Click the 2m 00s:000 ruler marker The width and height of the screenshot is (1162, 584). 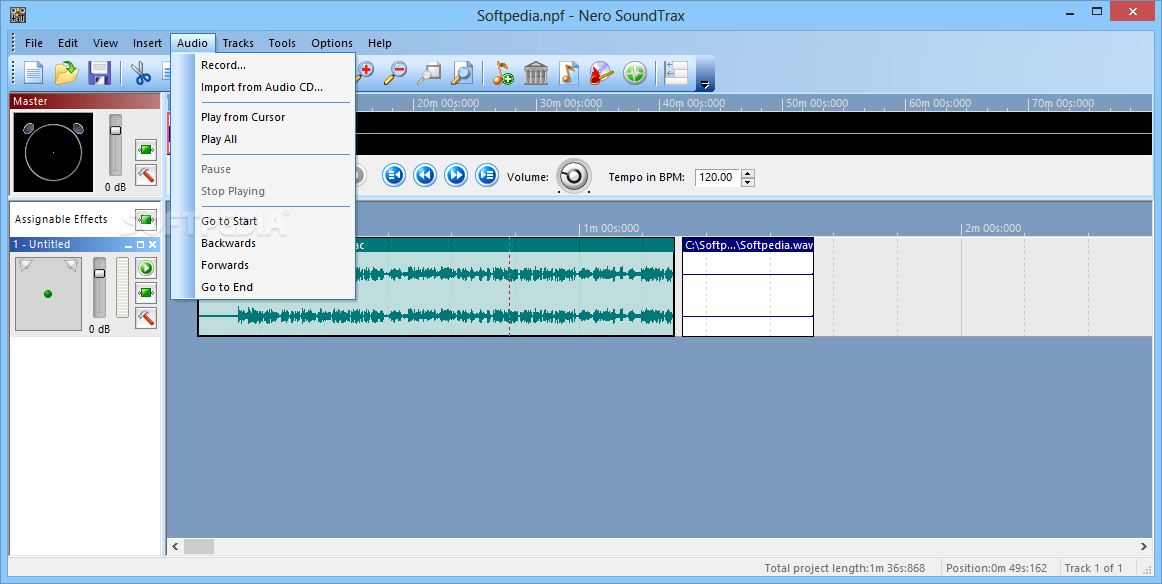(x=993, y=228)
